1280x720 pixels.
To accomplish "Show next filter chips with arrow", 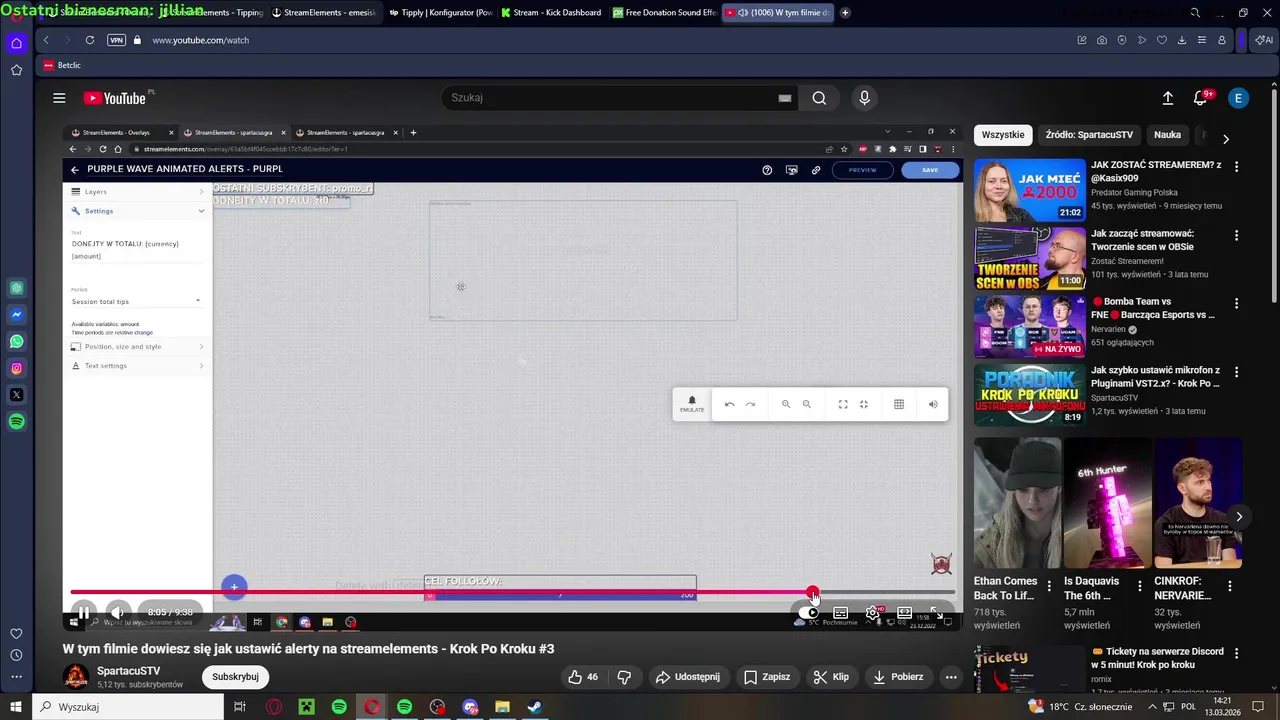I will [1226, 138].
